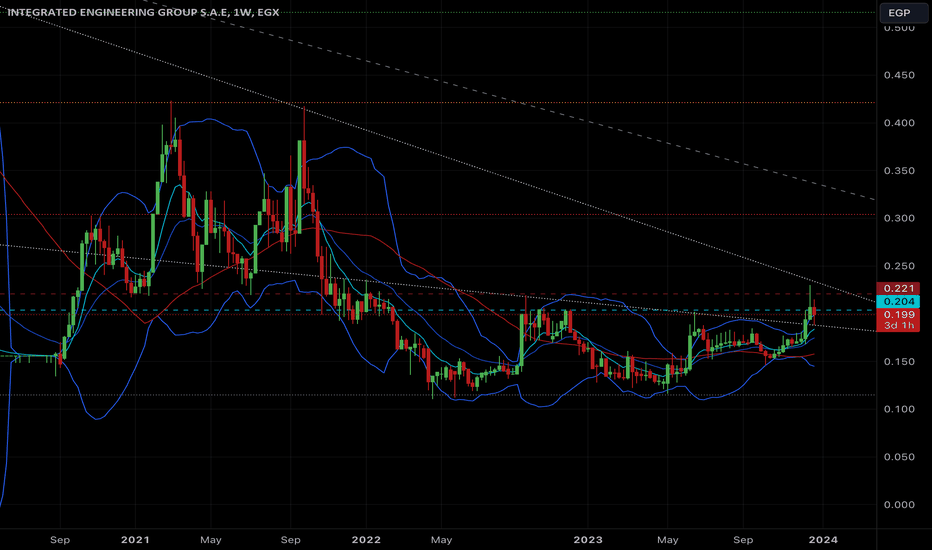Click the EGP currency button

point(903,12)
